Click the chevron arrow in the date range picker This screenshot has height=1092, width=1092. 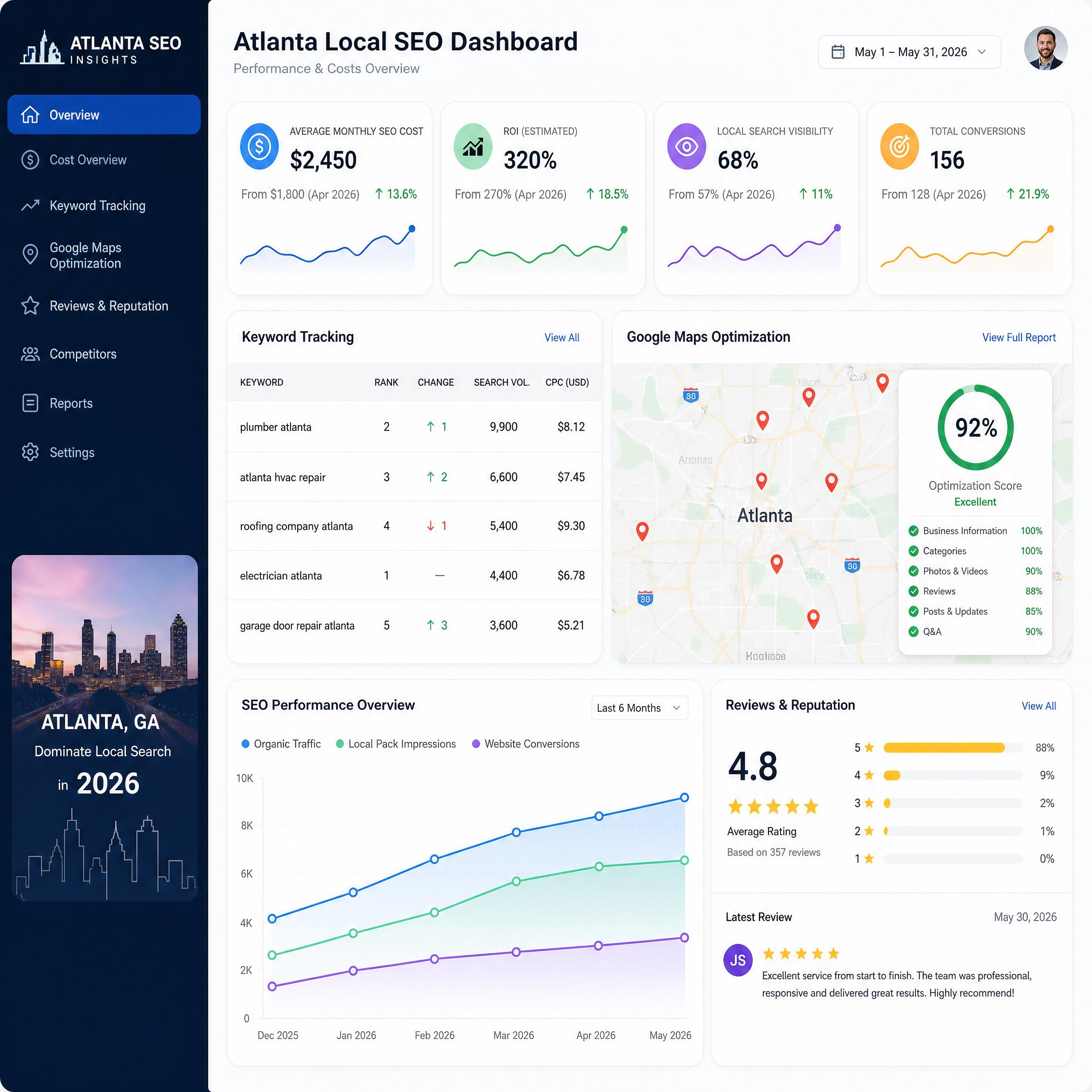[982, 52]
